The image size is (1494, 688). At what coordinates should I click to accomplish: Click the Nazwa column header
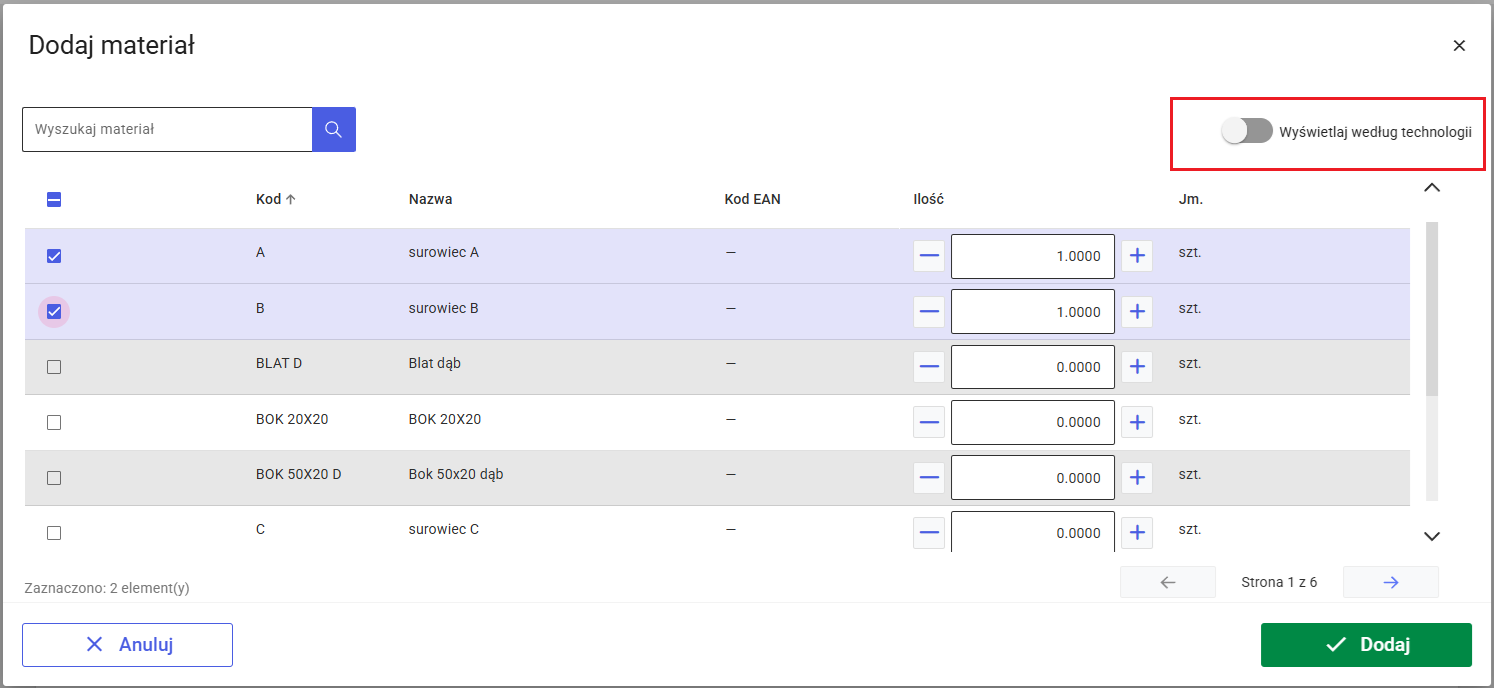[430, 199]
